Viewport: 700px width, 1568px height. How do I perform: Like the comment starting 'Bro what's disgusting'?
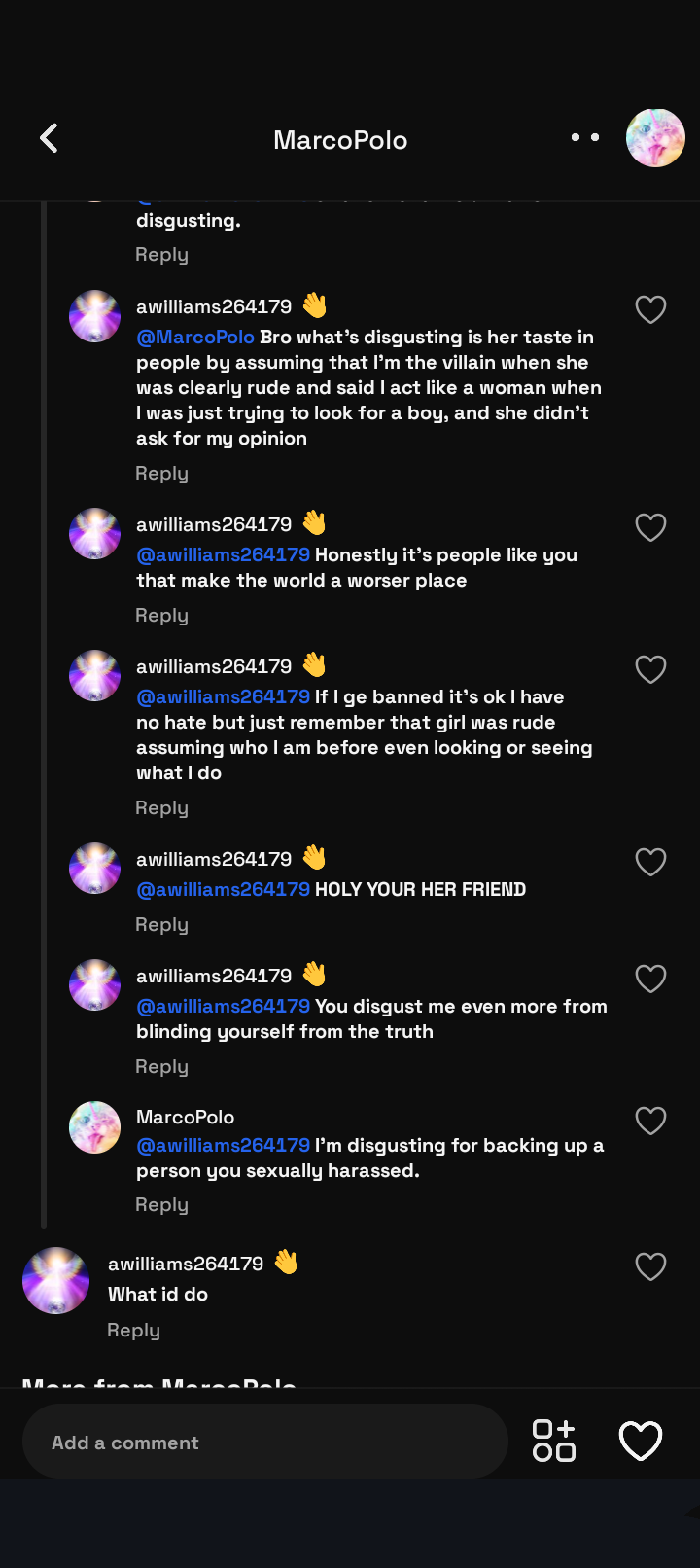(650, 309)
